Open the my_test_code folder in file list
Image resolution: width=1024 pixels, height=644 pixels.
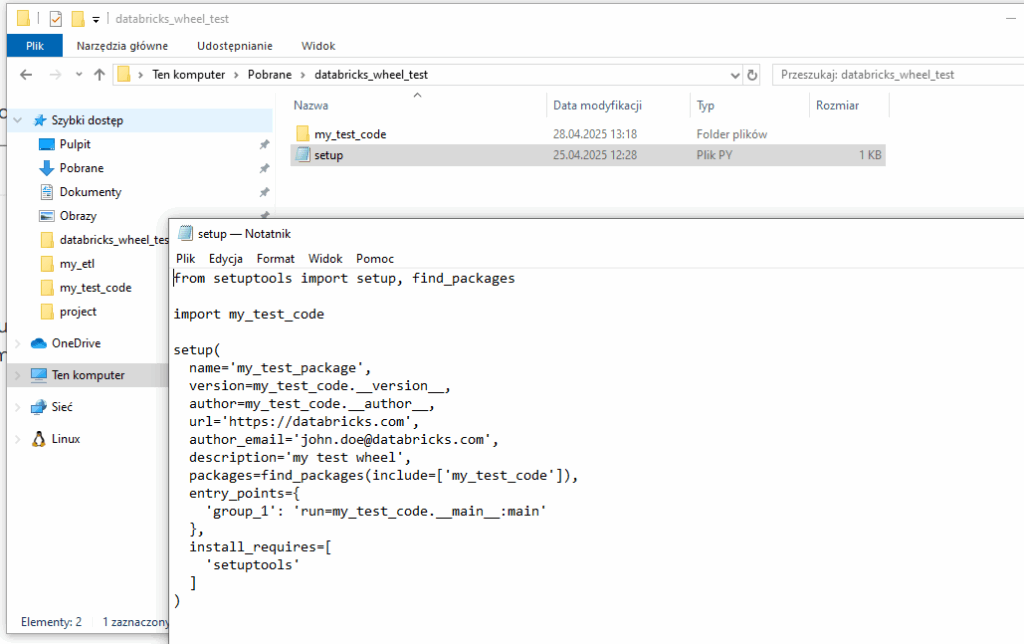tap(349, 134)
